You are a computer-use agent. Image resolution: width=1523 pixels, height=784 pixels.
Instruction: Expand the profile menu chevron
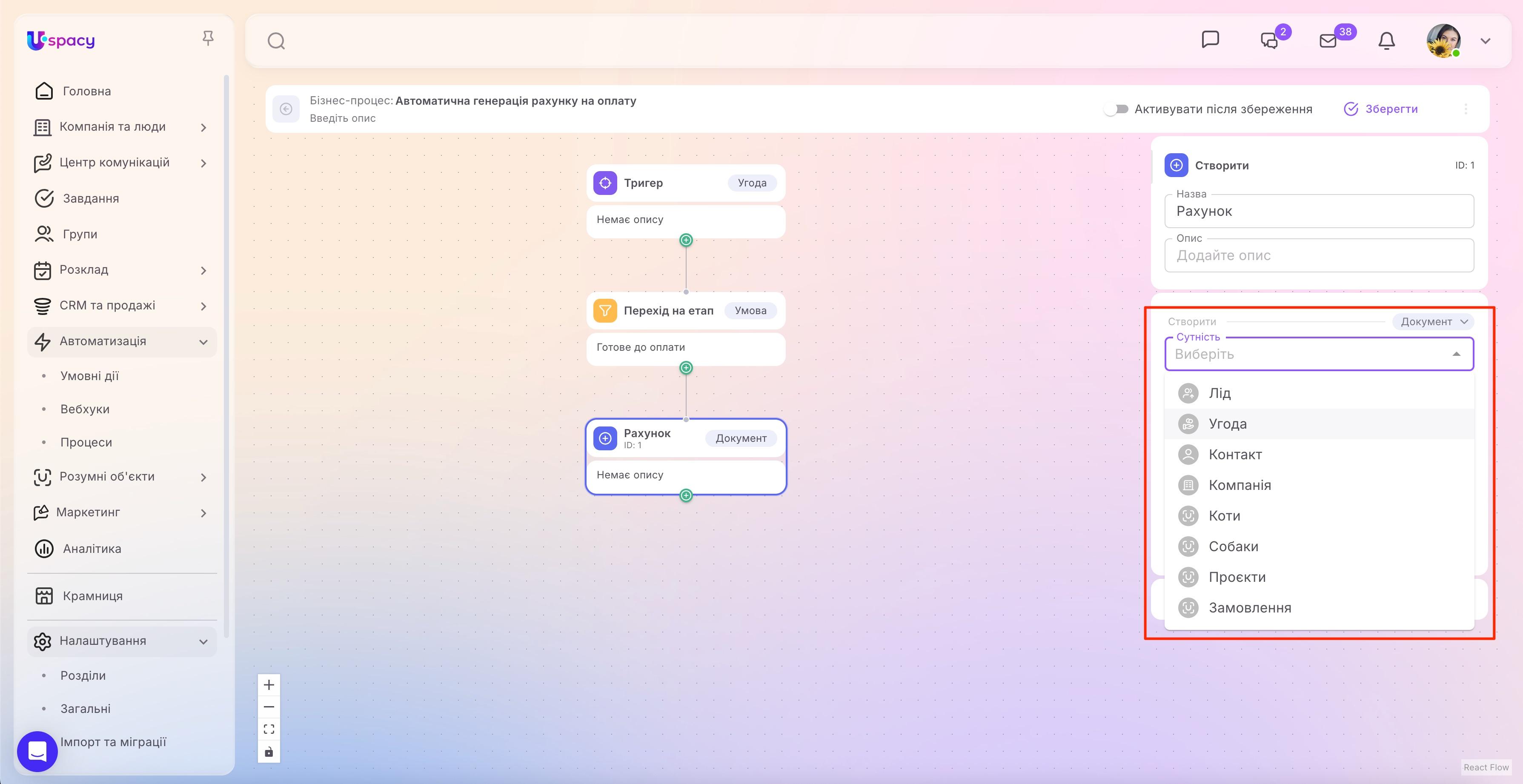pyautogui.click(x=1485, y=41)
